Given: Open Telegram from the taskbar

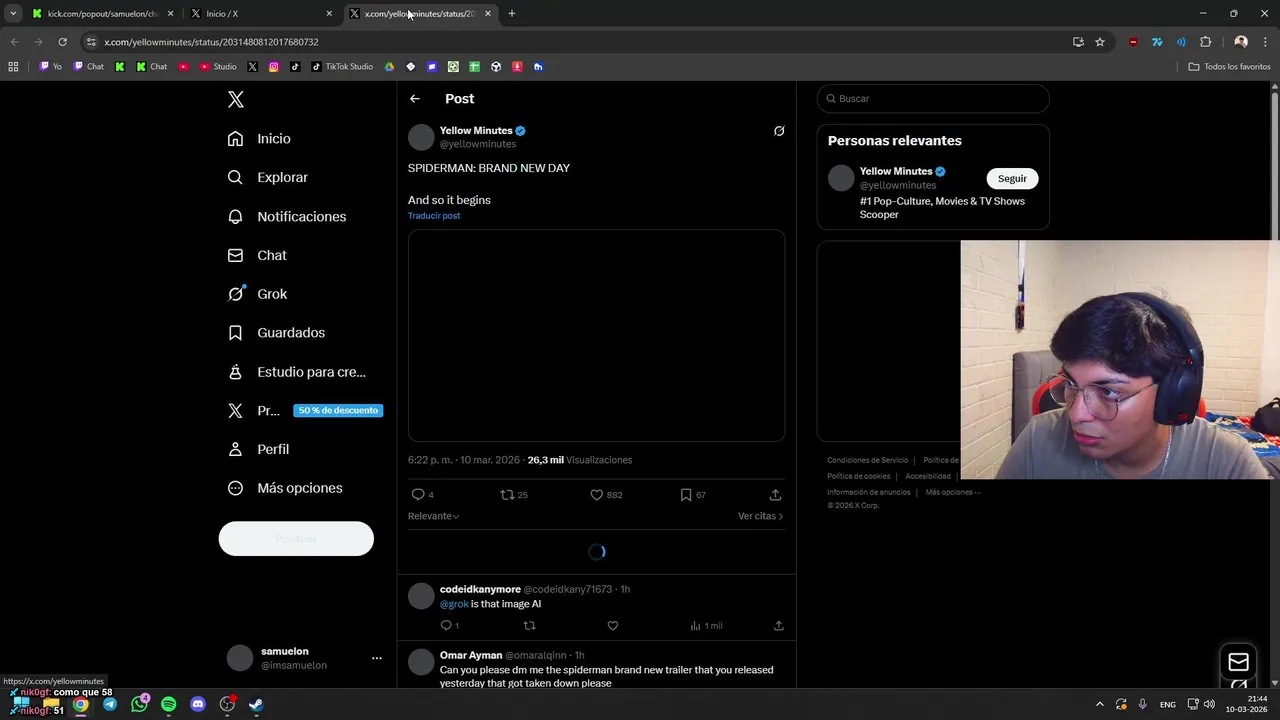Looking at the screenshot, I should click(110, 704).
